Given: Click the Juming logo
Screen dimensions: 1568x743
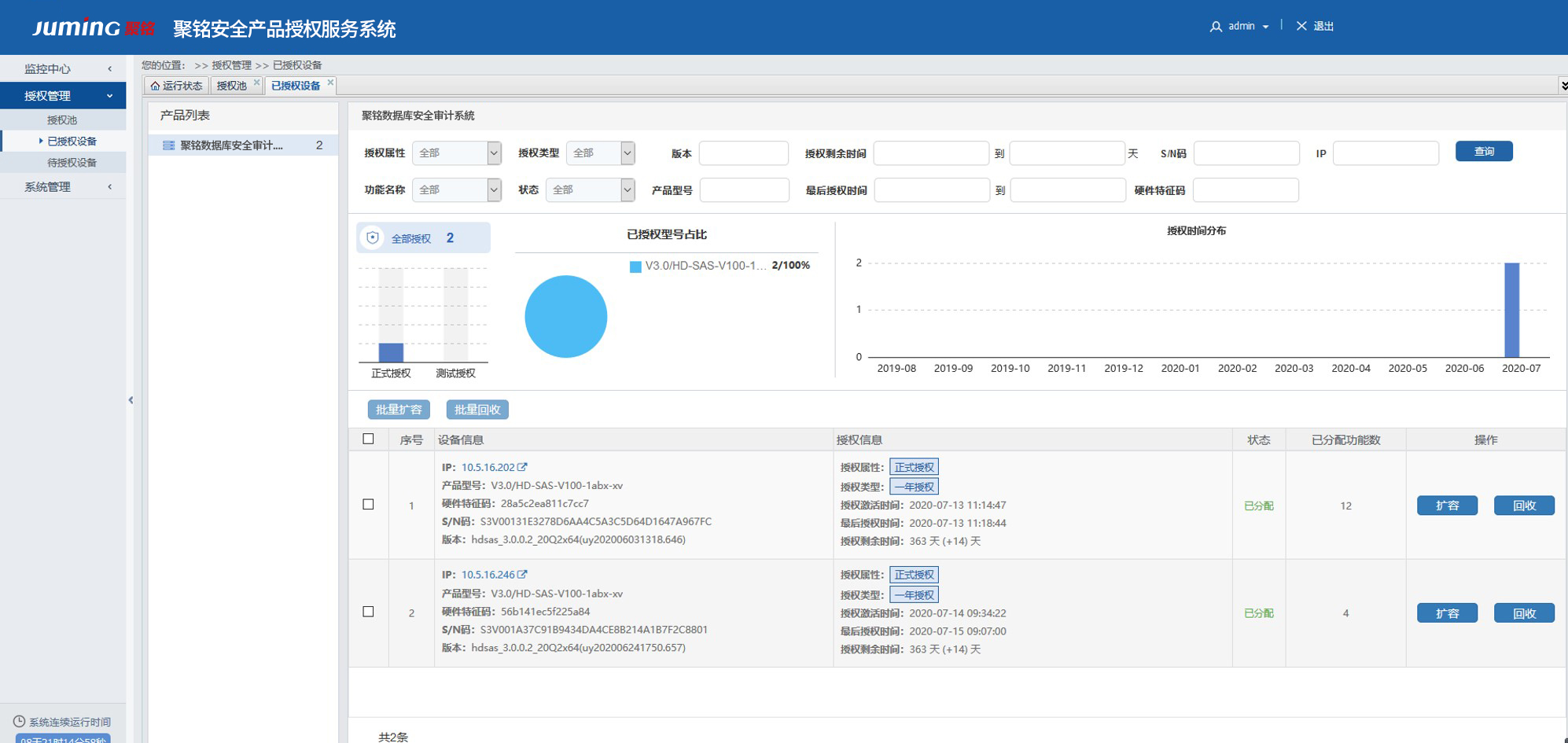Looking at the screenshot, I should [x=93, y=28].
